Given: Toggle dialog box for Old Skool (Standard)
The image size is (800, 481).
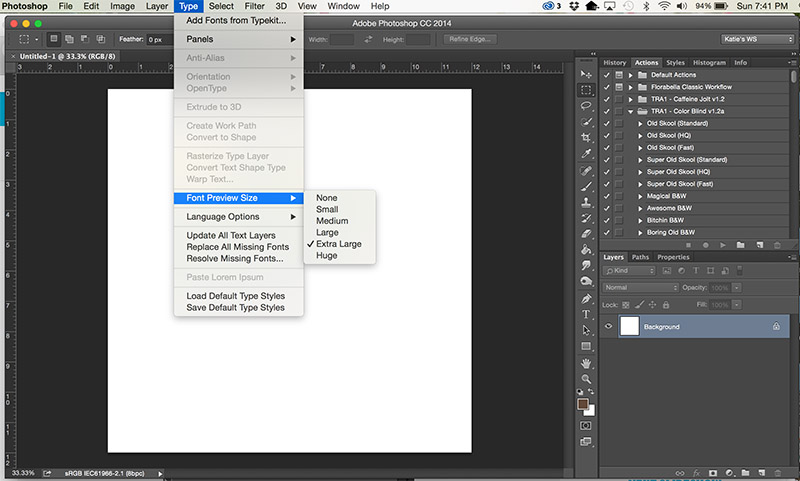Looking at the screenshot, I should click(x=619, y=123).
